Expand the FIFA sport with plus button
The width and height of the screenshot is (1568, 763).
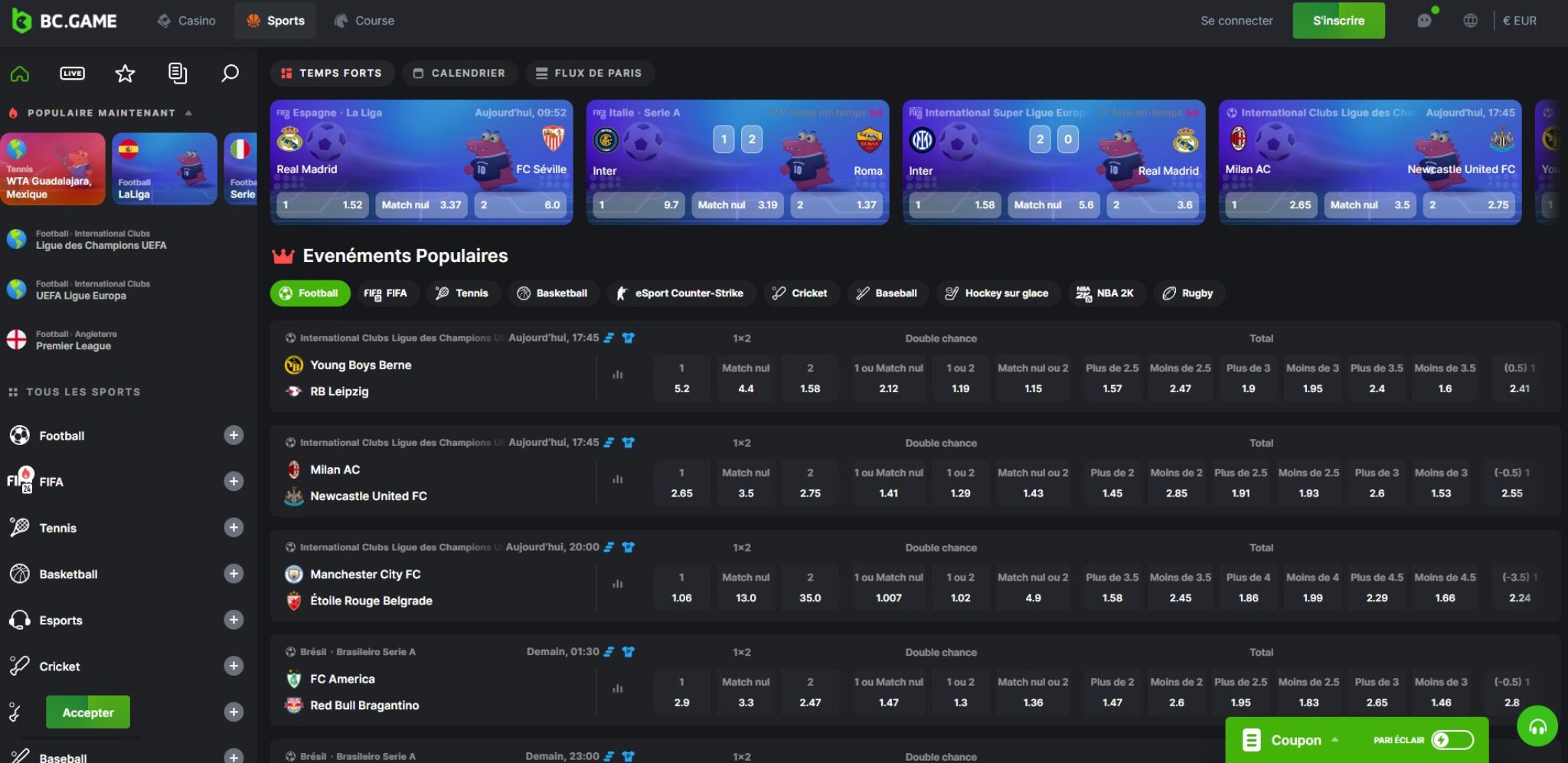[234, 481]
